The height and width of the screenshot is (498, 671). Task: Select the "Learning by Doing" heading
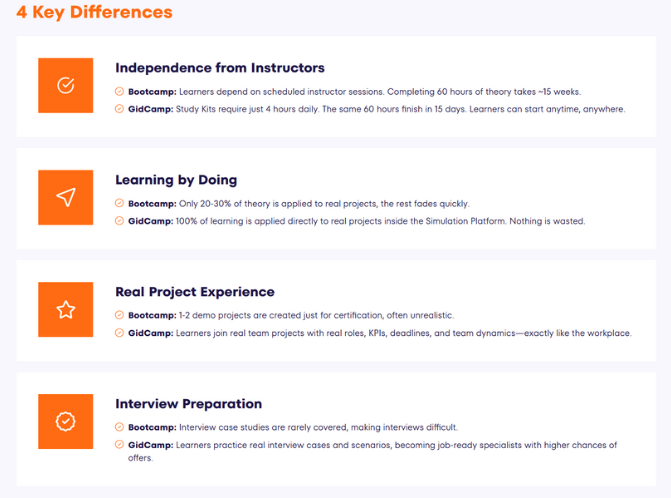[176, 180]
